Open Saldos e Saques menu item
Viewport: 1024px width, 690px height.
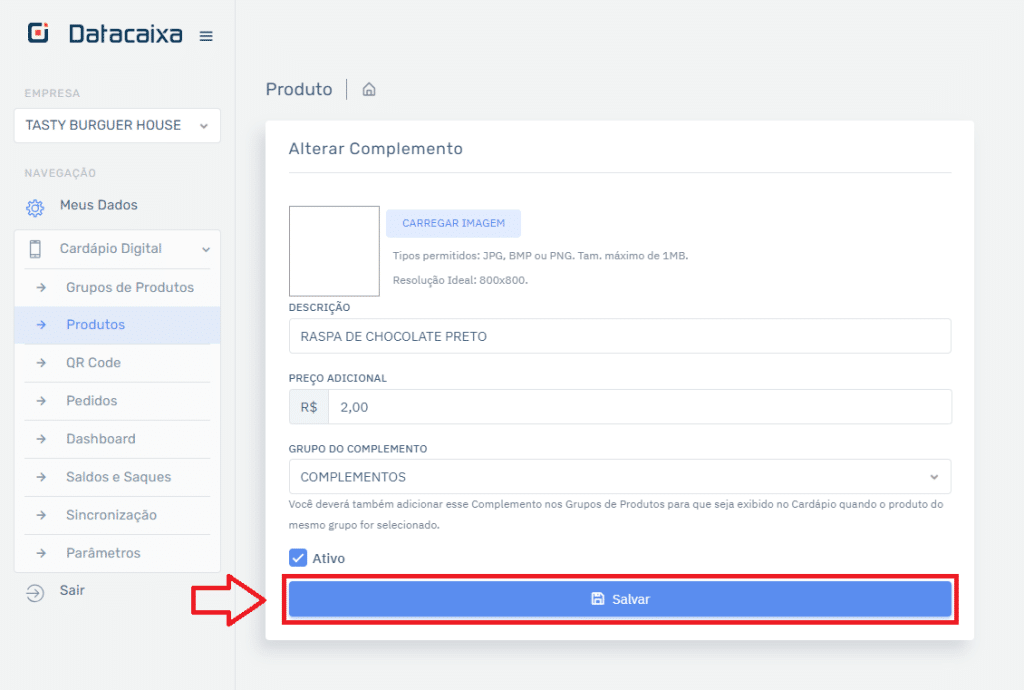tap(118, 477)
